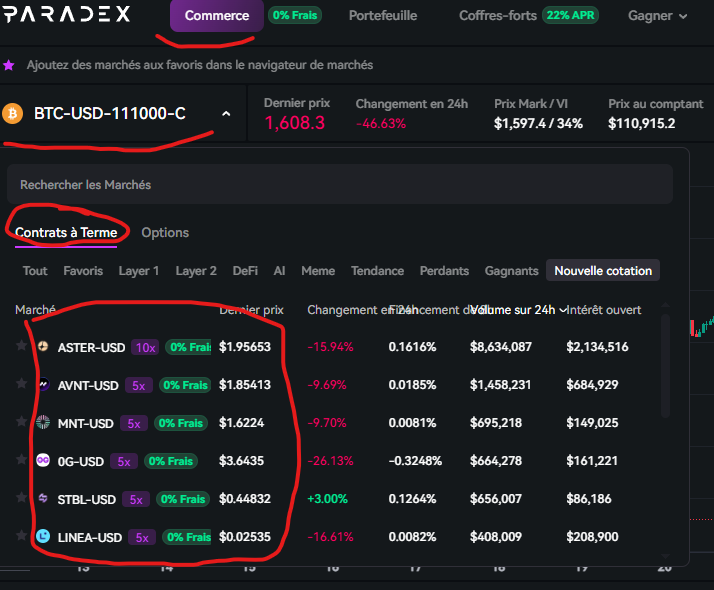Filter markets by Favoris
714x590 pixels.
point(83,271)
